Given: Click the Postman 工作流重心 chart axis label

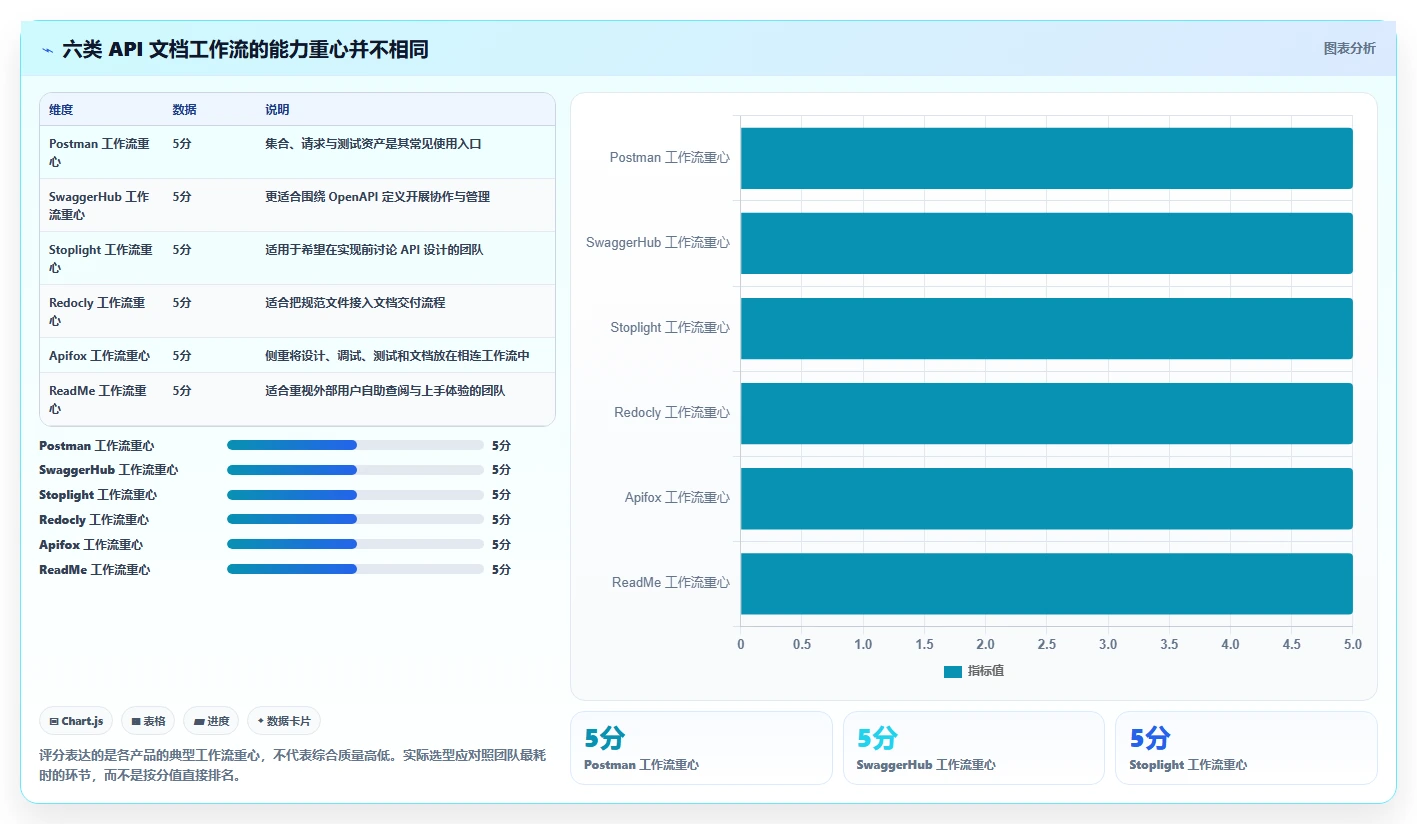Looking at the screenshot, I should coord(670,158).
